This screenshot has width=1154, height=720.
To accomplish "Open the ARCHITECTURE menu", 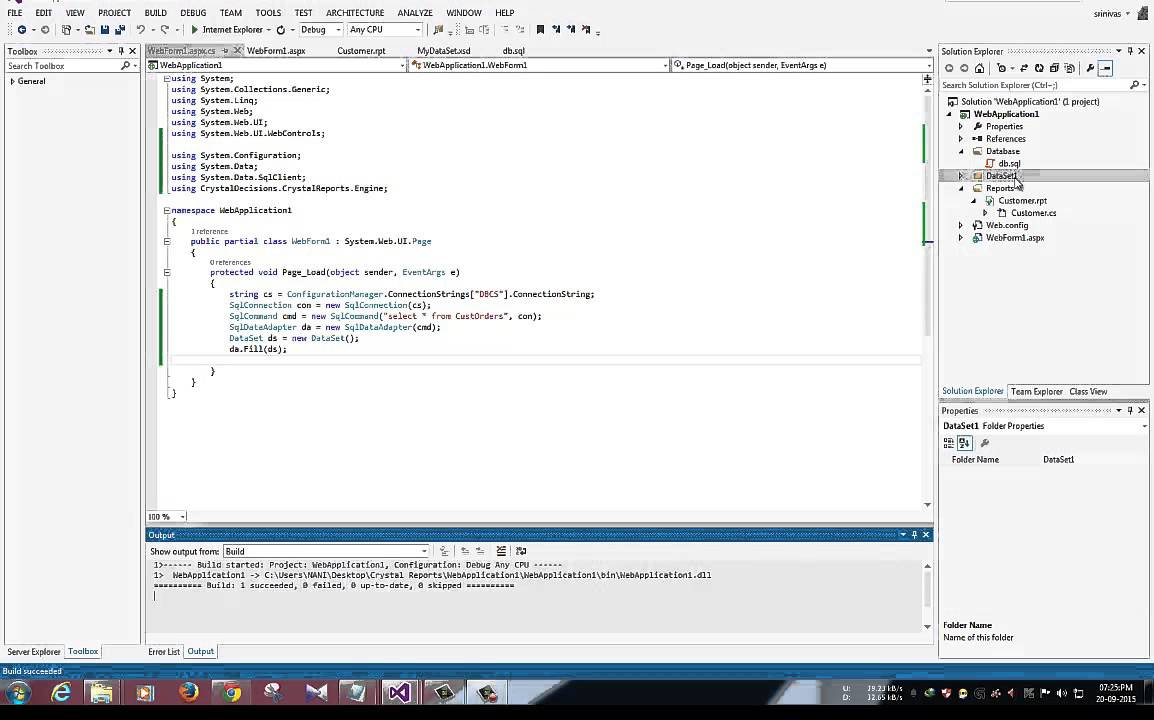I will pyautogui.click(x=355, y=13).
